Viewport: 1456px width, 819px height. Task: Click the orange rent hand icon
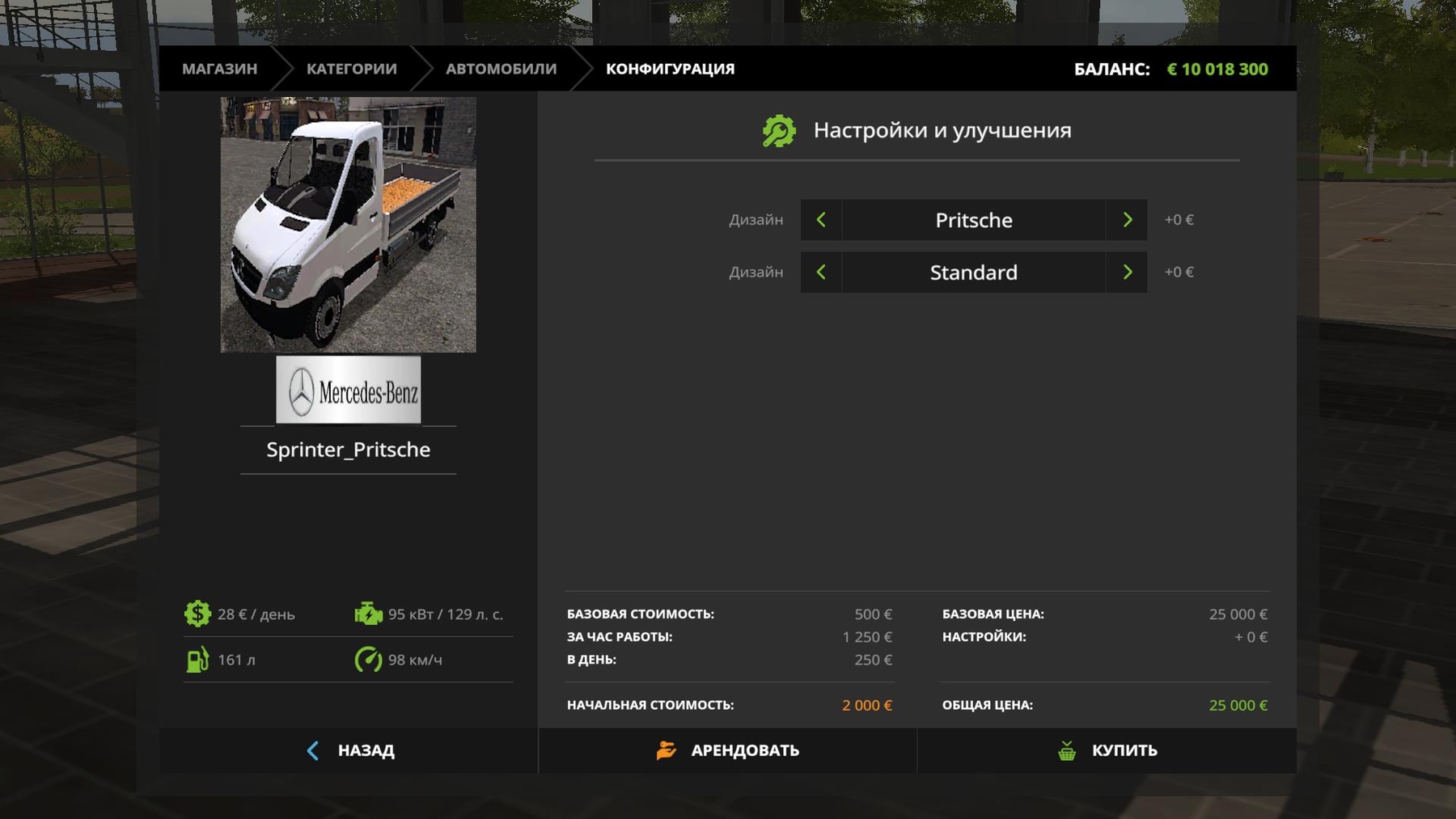666,750
